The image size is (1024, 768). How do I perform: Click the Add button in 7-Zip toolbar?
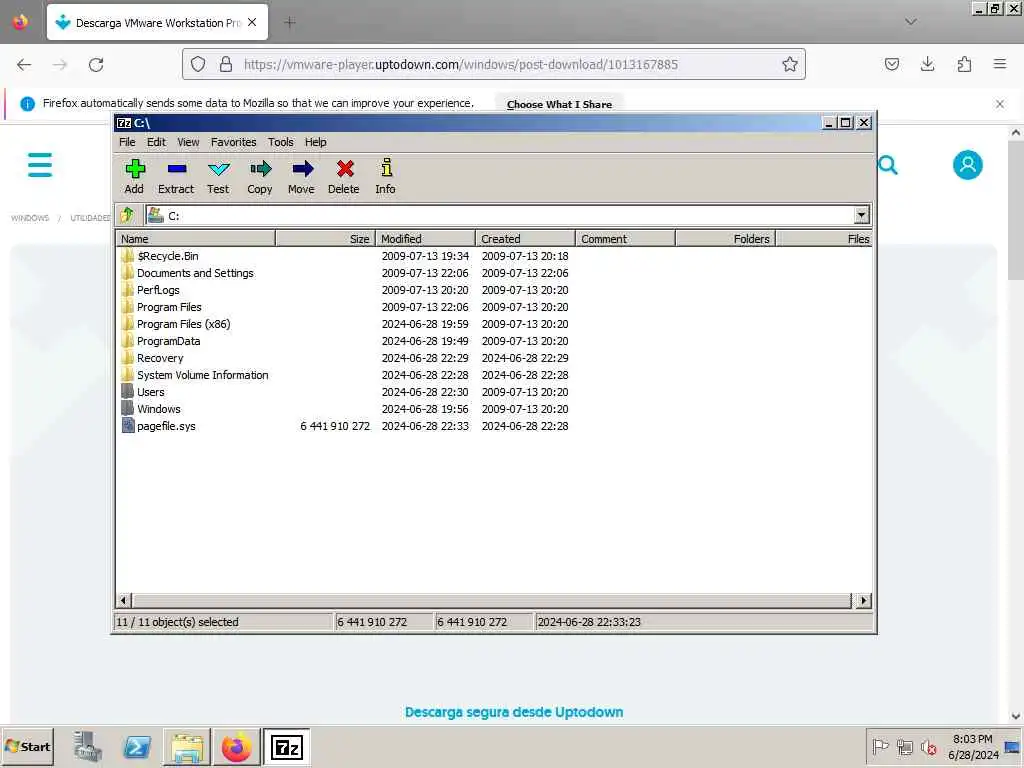pos(135,176)
